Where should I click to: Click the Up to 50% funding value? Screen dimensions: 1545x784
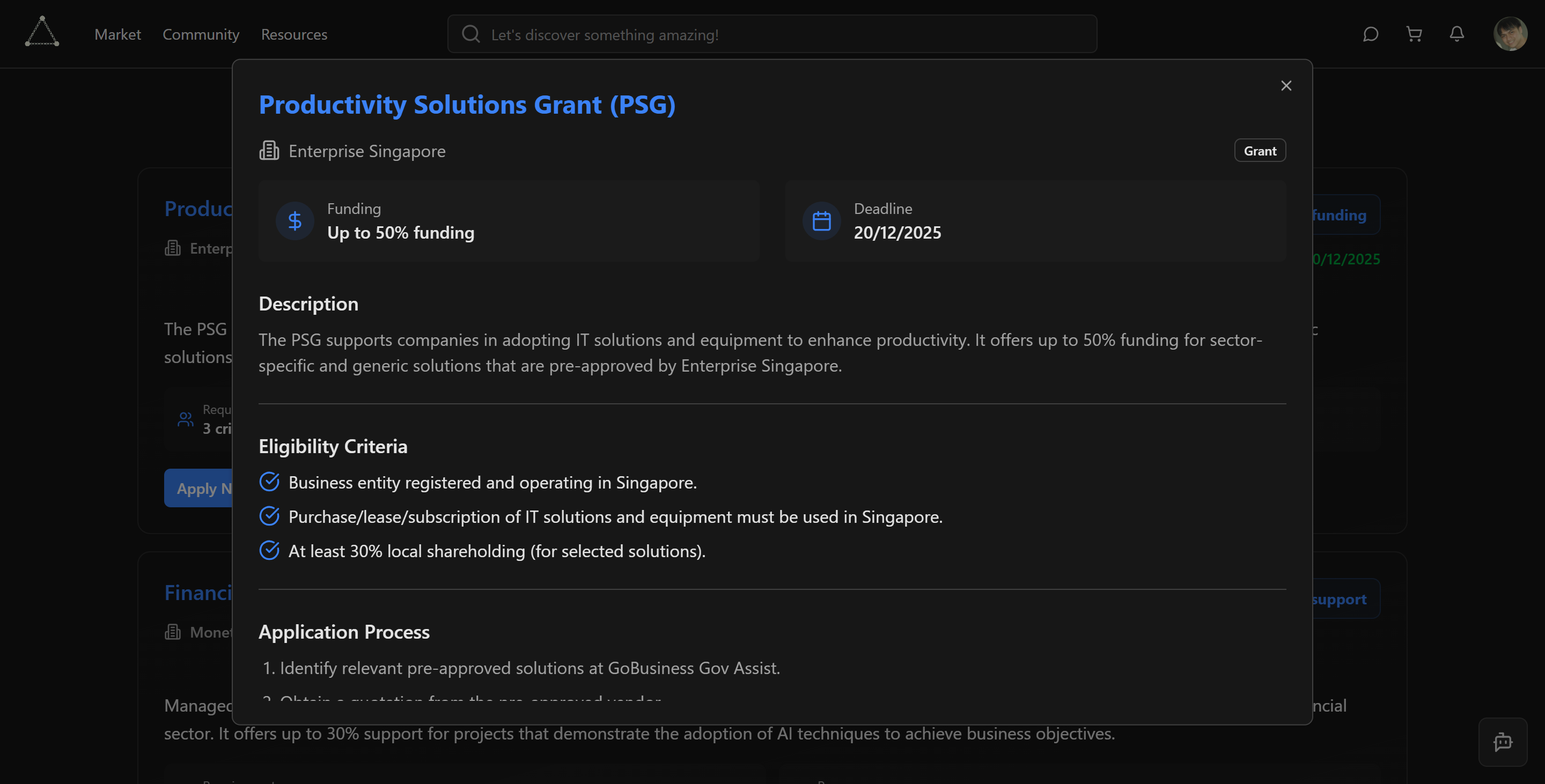[401, 233]
